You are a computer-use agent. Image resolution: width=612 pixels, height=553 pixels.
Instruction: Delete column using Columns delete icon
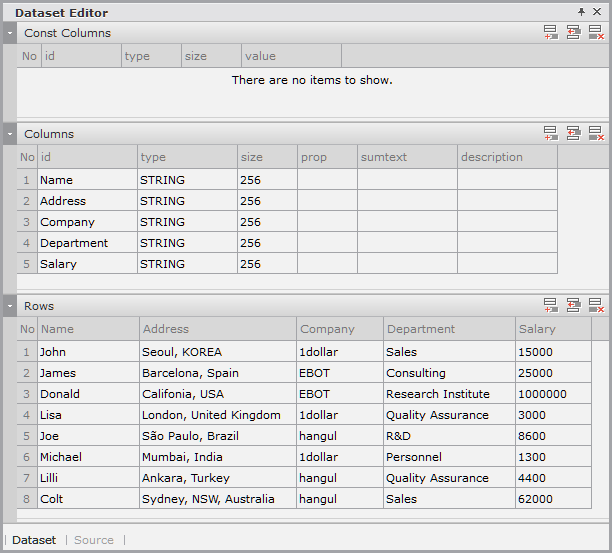point(596,133)
